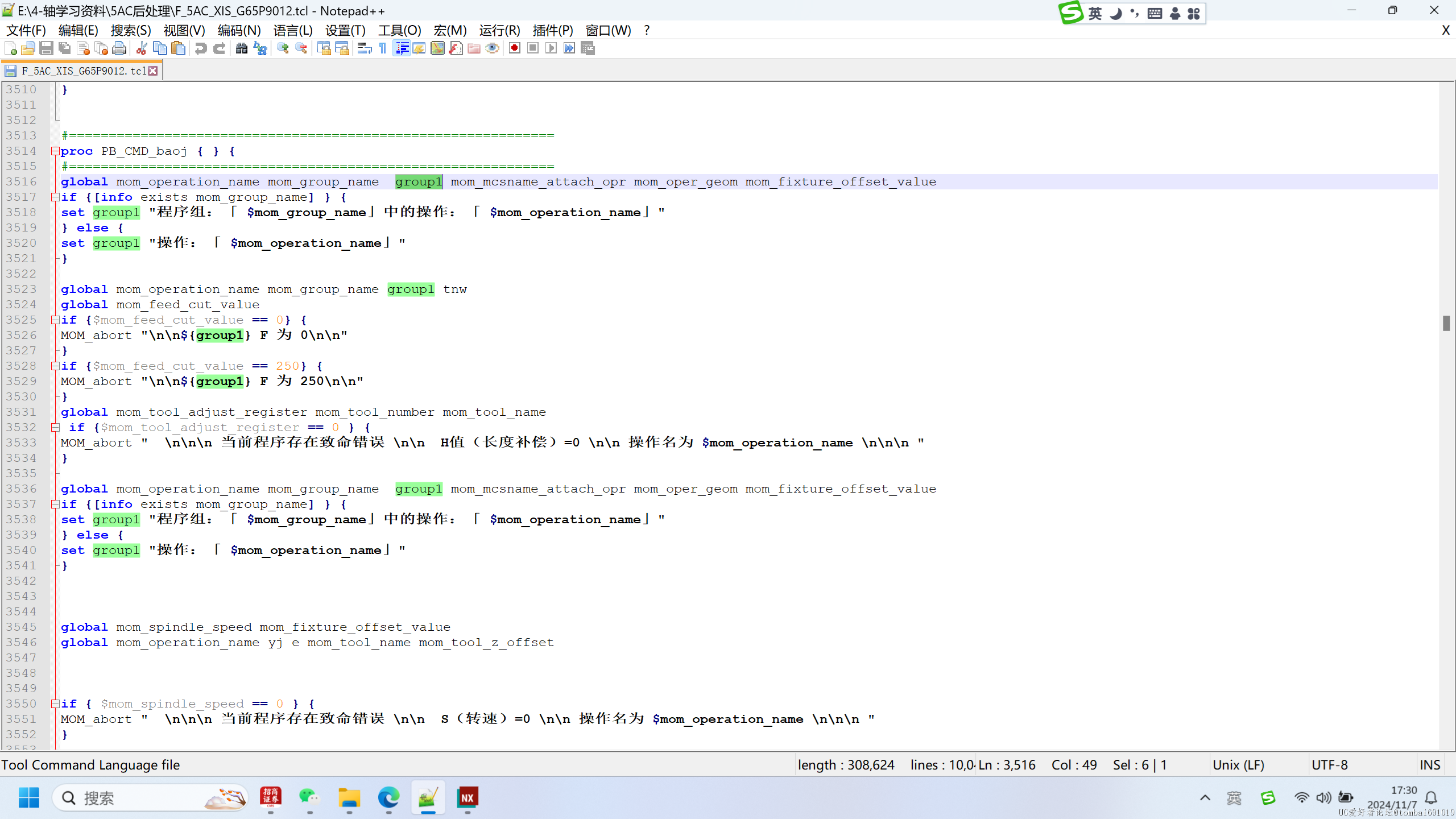Open the 设置(T) menu
The image size is (1456, 819).
tap(345, 30)
